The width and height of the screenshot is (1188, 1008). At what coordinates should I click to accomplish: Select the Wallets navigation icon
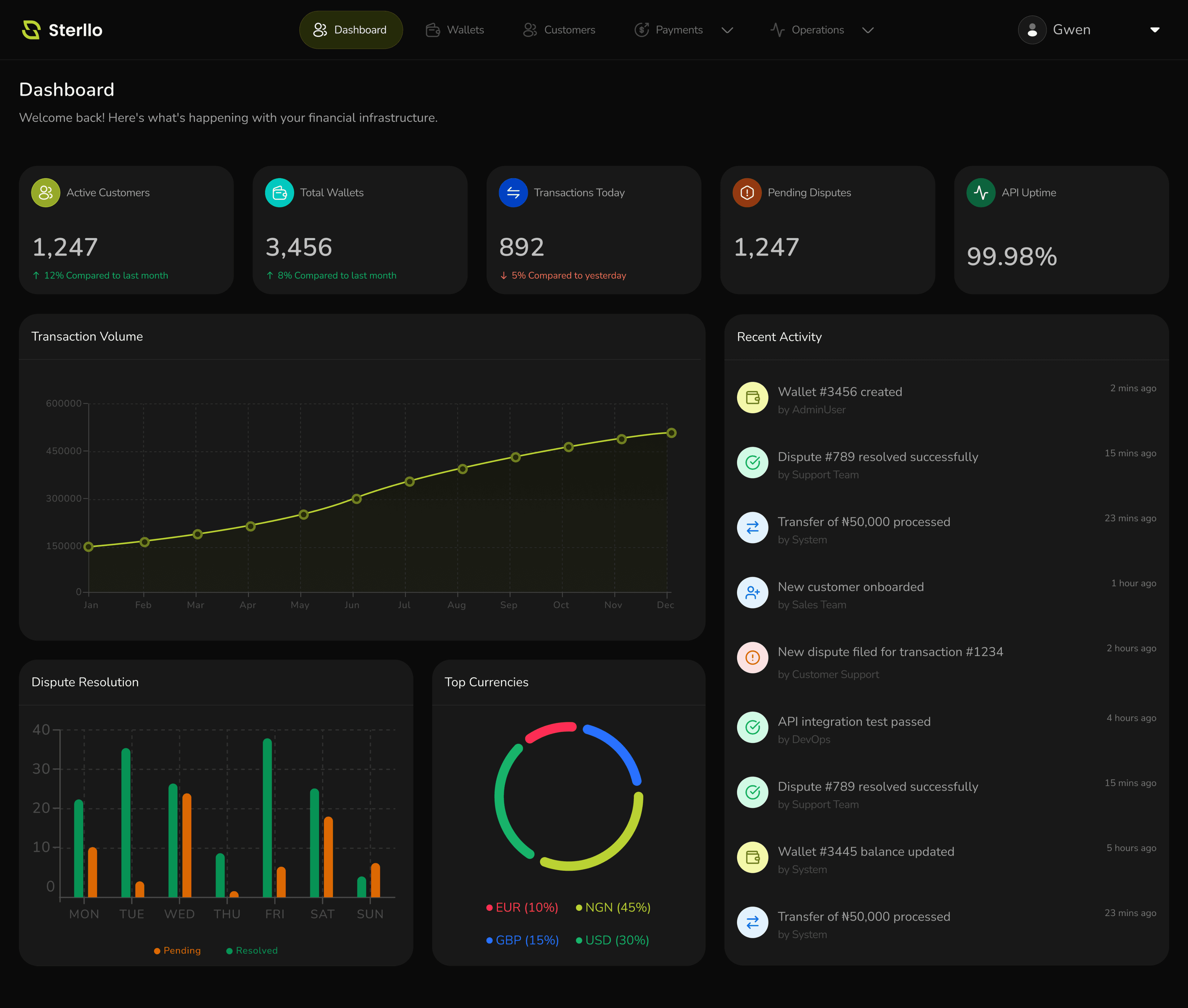(433, 30)
